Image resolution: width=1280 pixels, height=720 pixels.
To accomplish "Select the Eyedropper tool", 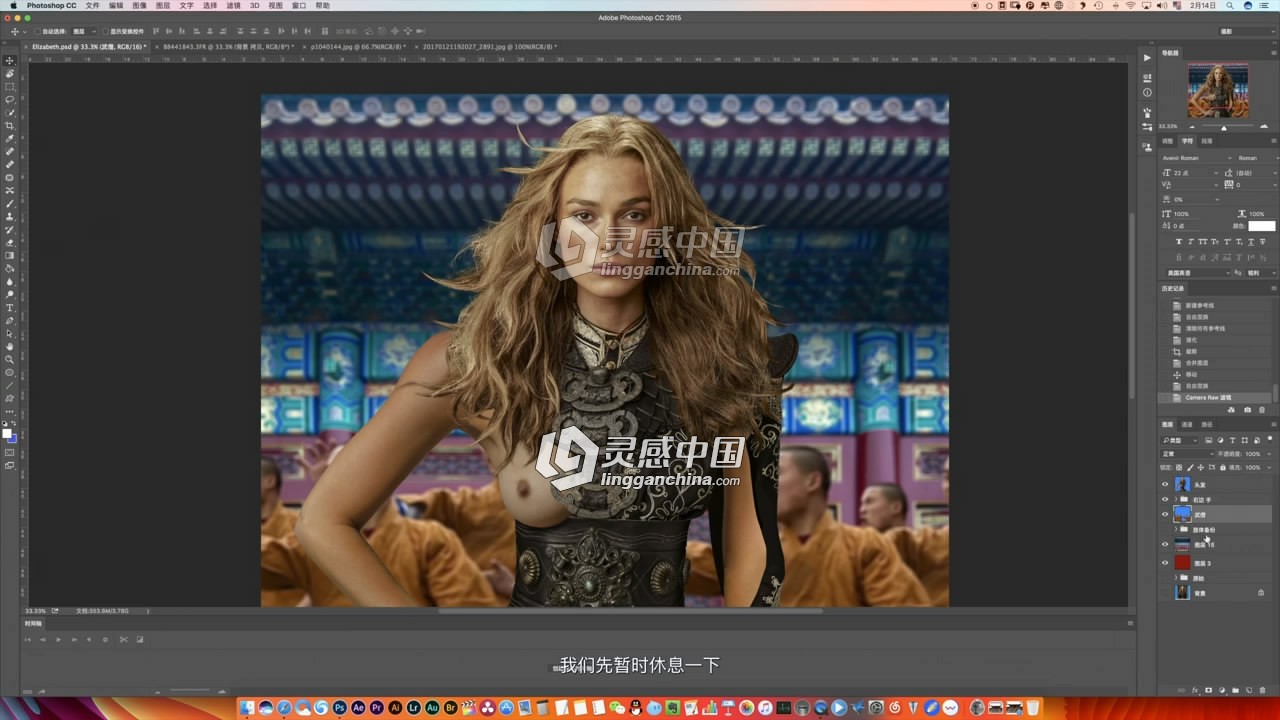I will [9, 139].
